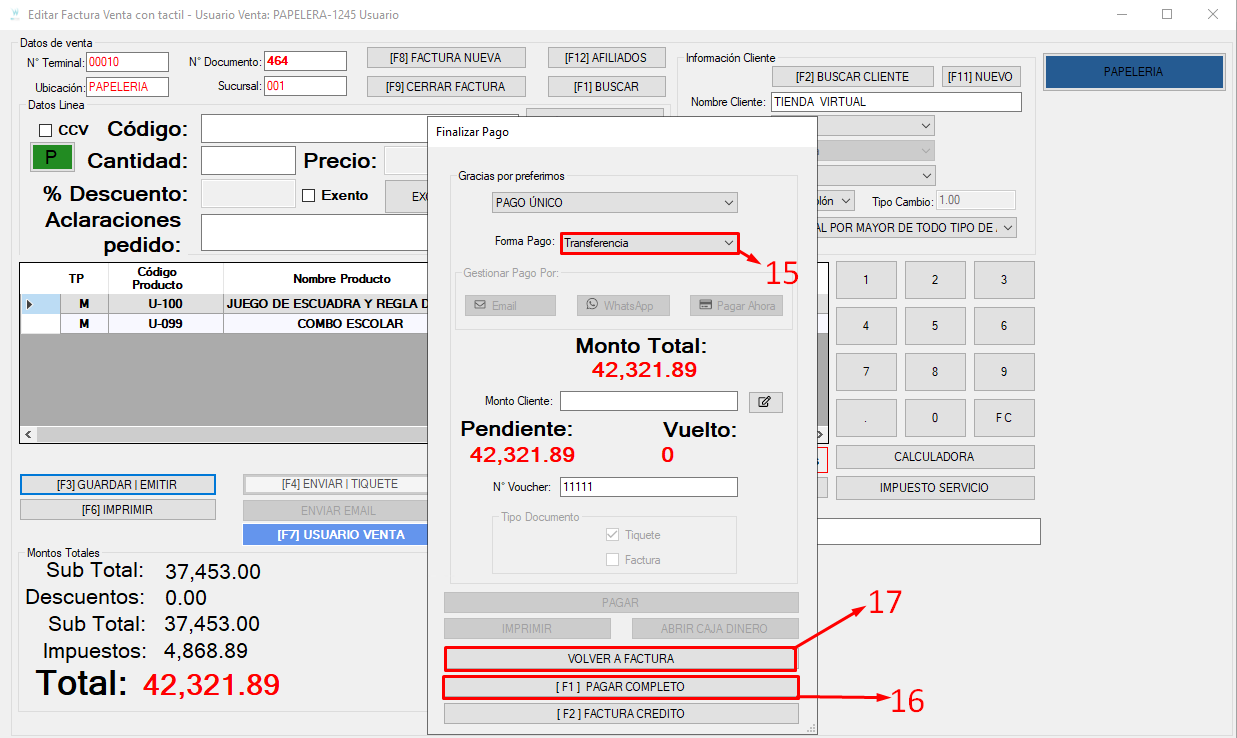Image resolution: width=1237 pixels, height=738 pixels.
Task: Click ABRIR CAJA DINERO button
Action: [715, 629]
